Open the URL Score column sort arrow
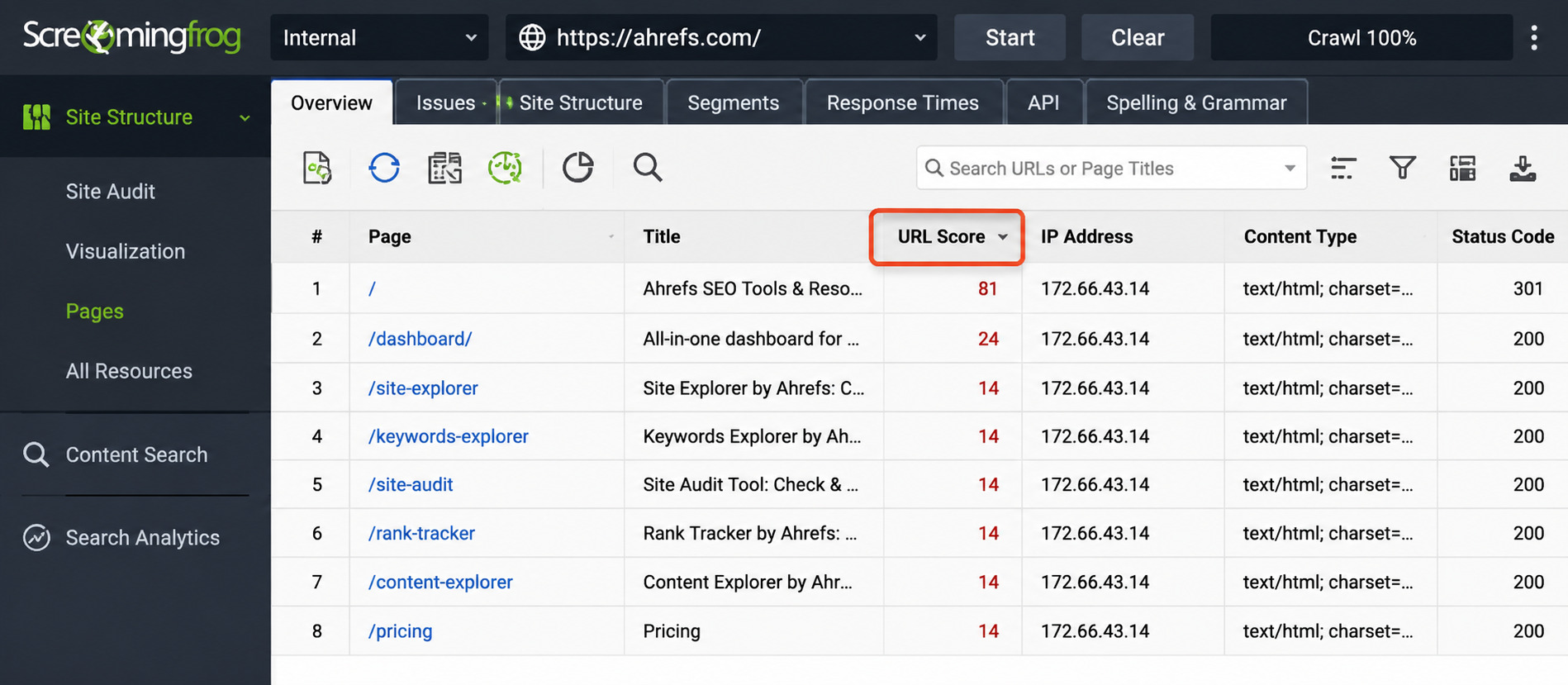Image resolution: width=1568 pixels, height=685 pixels. click(x=1003, y=237)
